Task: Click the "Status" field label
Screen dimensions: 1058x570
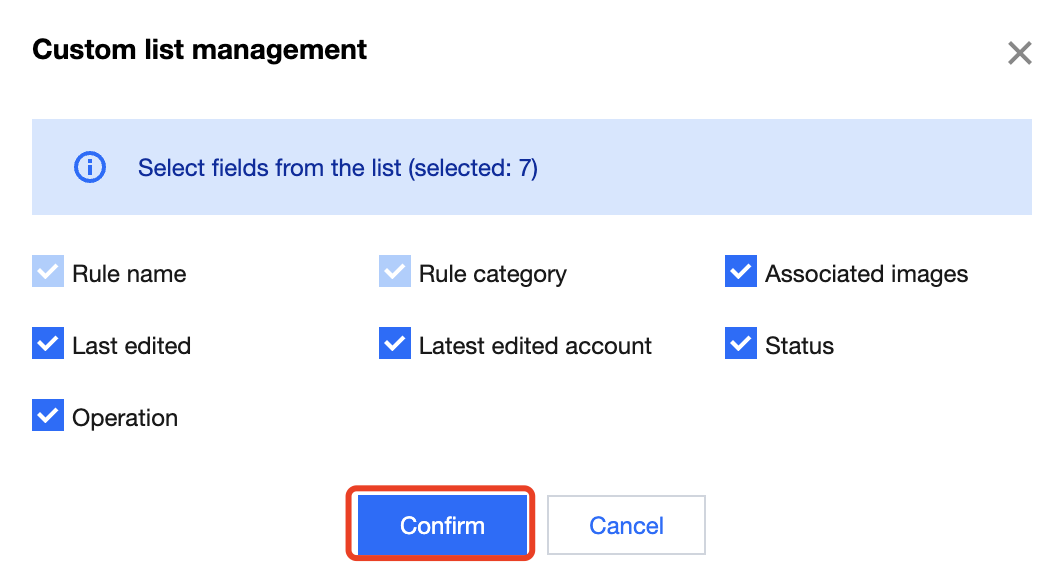Action: coord(799,346)
